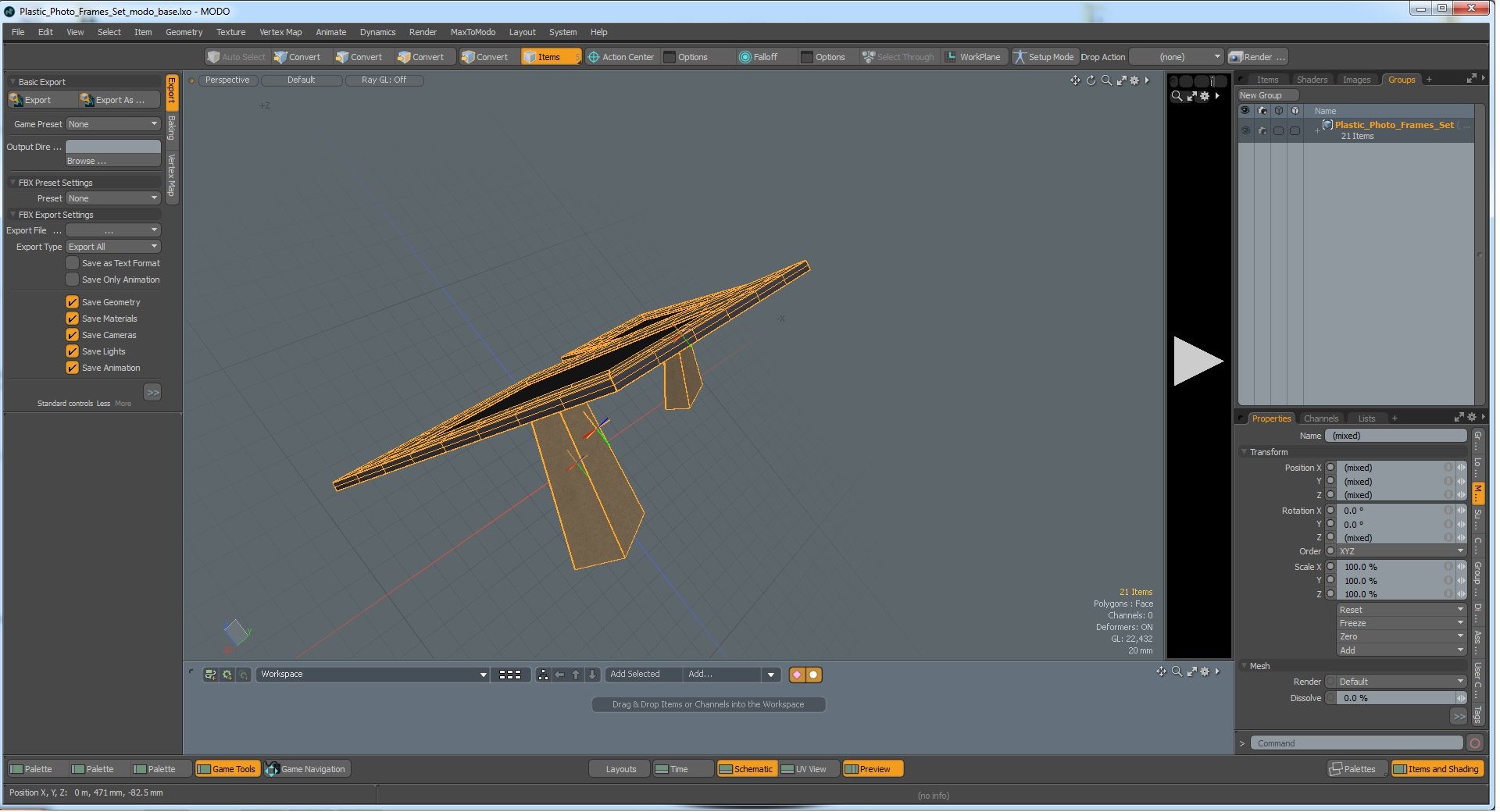This screenshot has width=1500, height=812.
Task: Open the Export File dropdown
Action: point(113,230)
